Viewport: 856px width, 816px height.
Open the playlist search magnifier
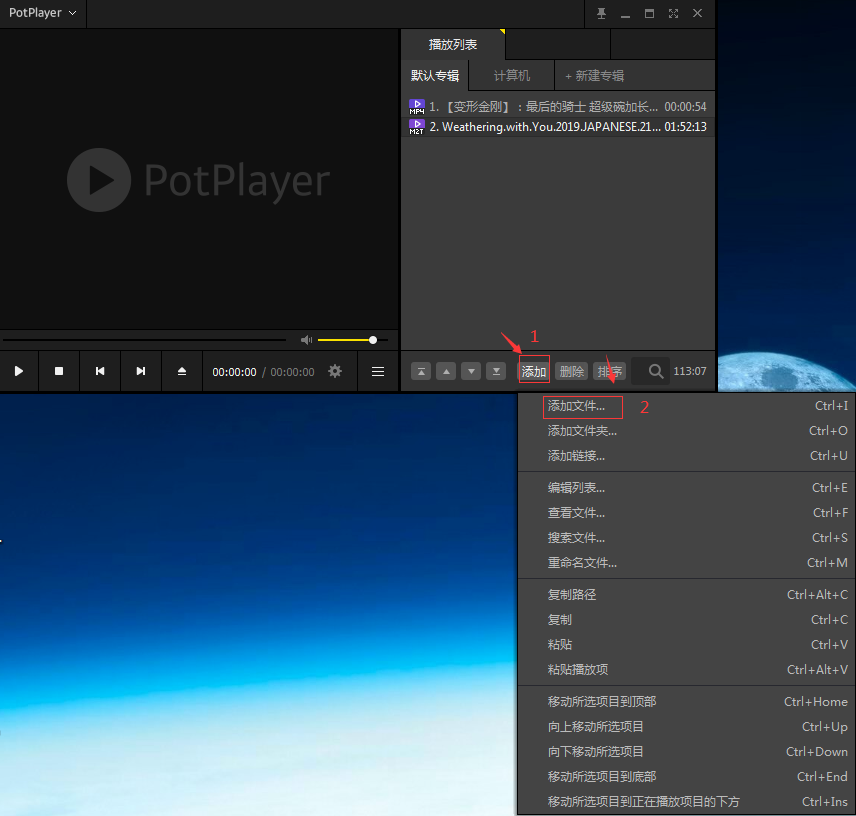pos(656,372)
